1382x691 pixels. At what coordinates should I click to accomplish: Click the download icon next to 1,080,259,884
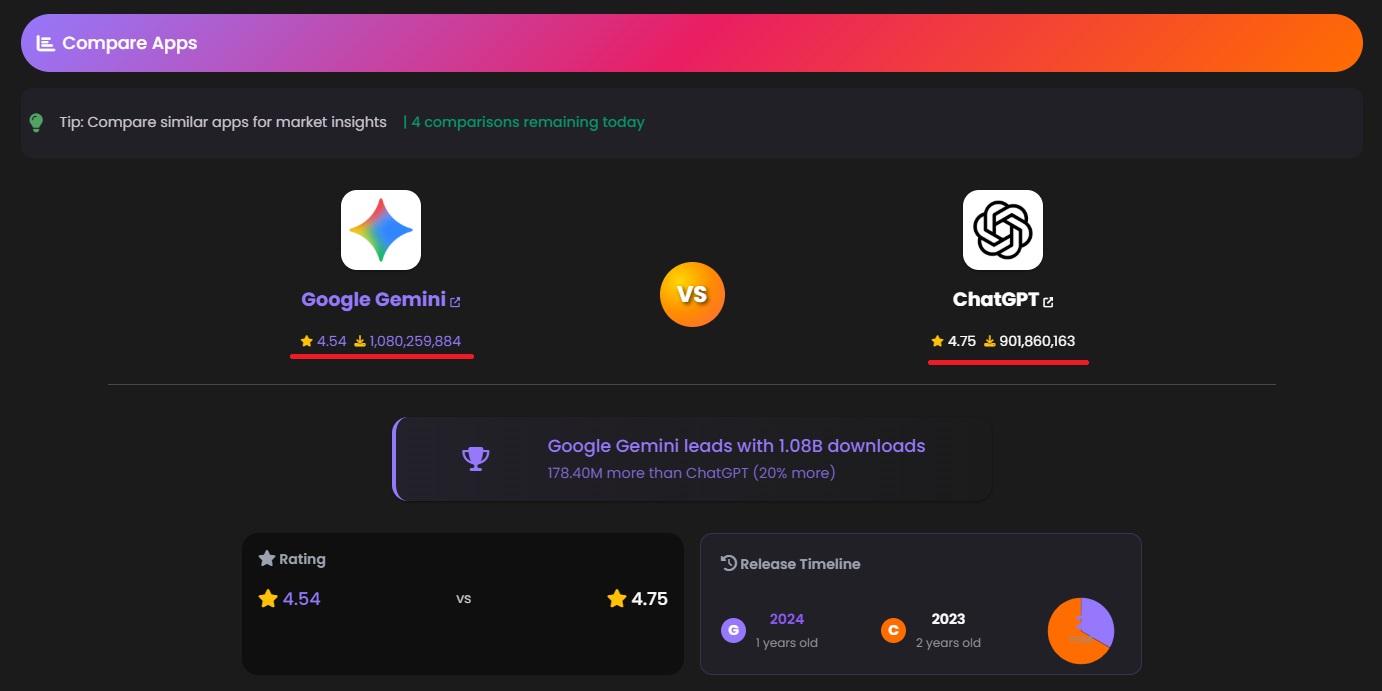[x=359, y=342]
